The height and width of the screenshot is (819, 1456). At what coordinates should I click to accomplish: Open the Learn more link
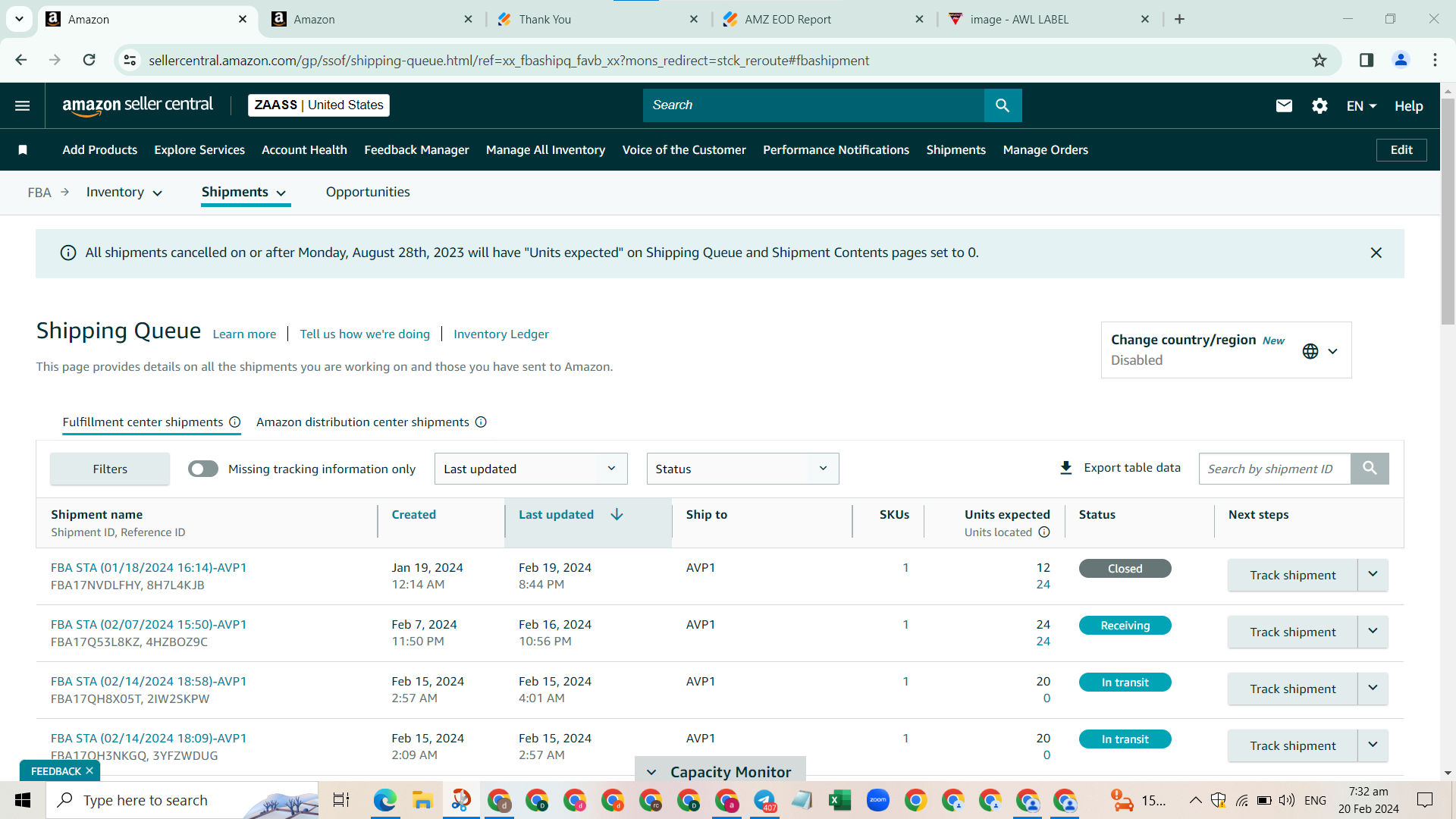point(244,334)
